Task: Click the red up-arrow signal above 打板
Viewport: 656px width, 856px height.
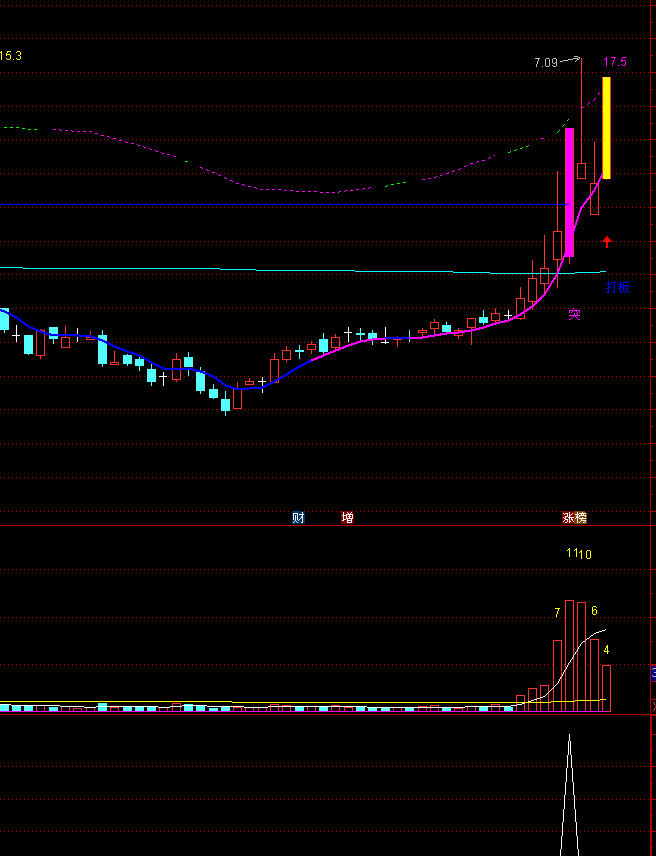Action: (x=607, y=241)
